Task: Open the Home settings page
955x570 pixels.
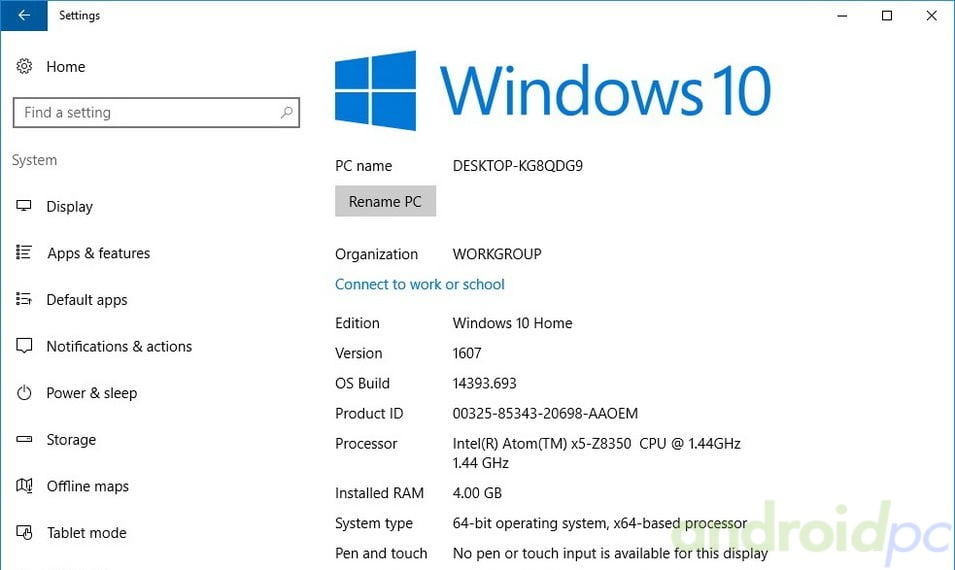Action: click(66, 66)
